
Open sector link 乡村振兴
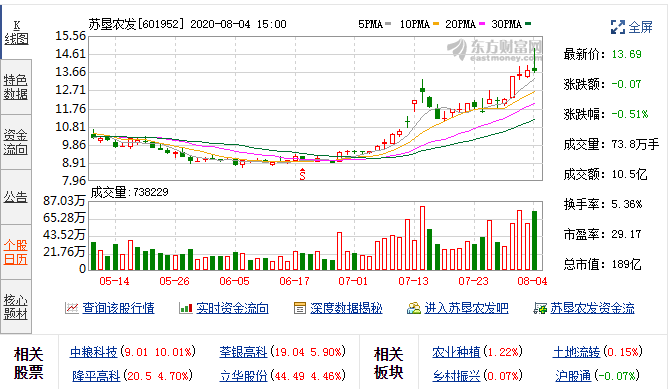[x=456, y=376]
